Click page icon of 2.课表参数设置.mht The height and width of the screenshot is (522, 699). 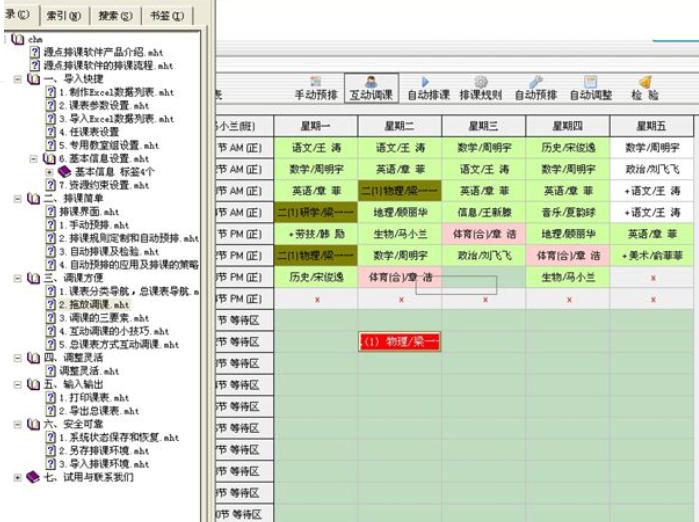(51, 106)
